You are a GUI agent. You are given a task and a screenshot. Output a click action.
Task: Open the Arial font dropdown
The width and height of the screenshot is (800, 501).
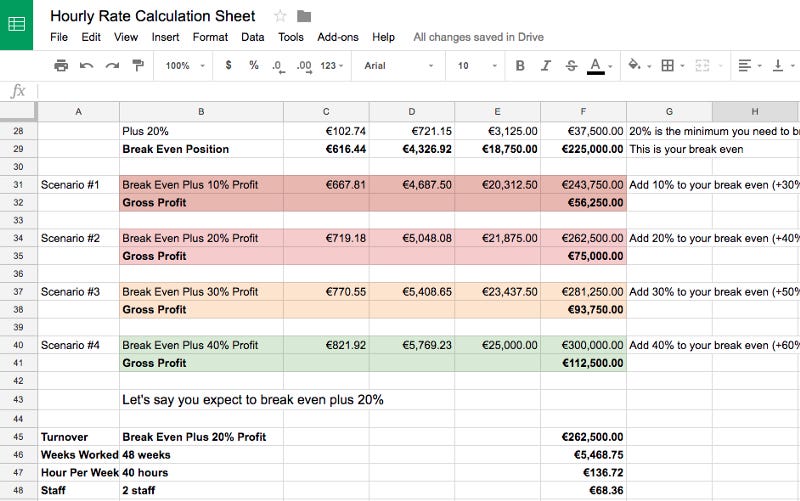tap(398, 65)
